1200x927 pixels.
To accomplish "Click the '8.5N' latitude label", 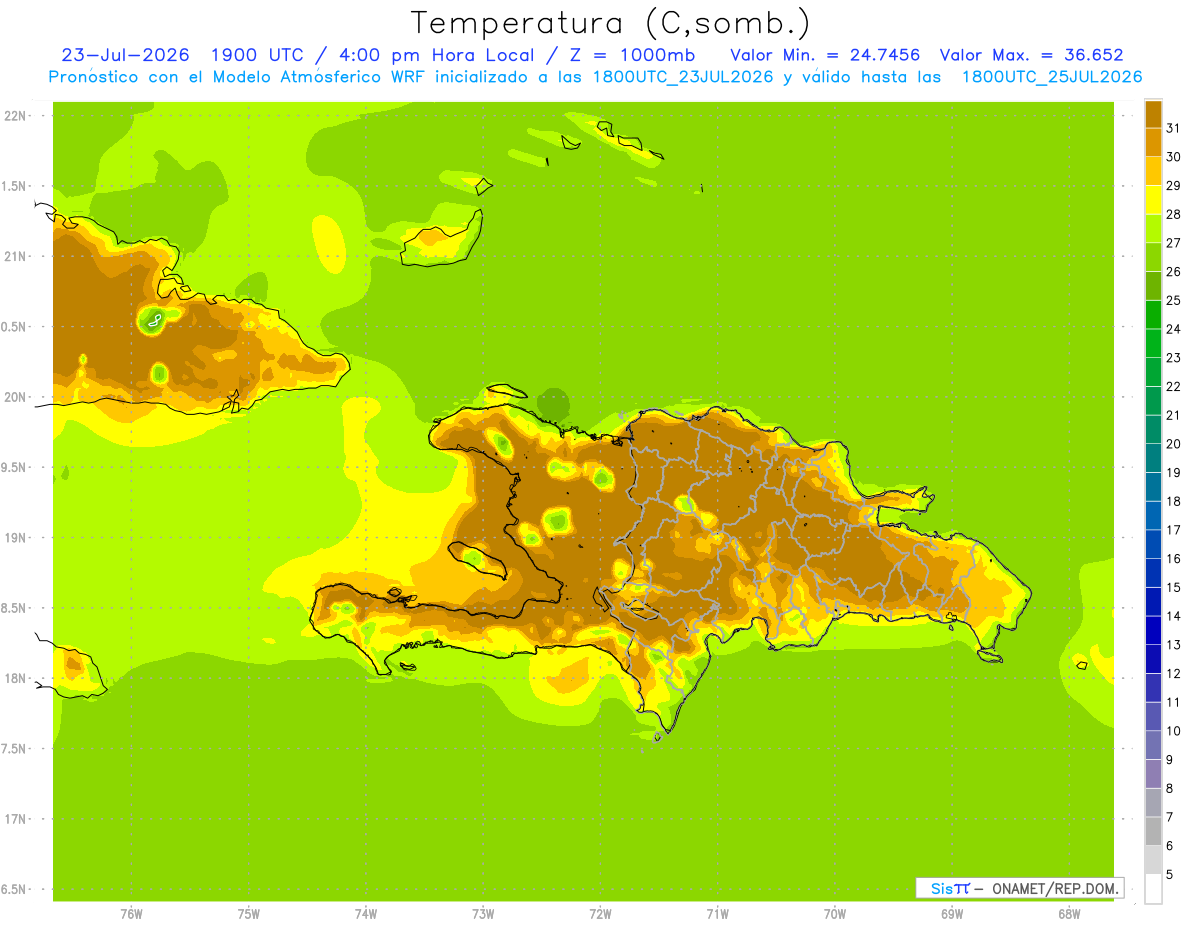I will (x=15, y=608).
